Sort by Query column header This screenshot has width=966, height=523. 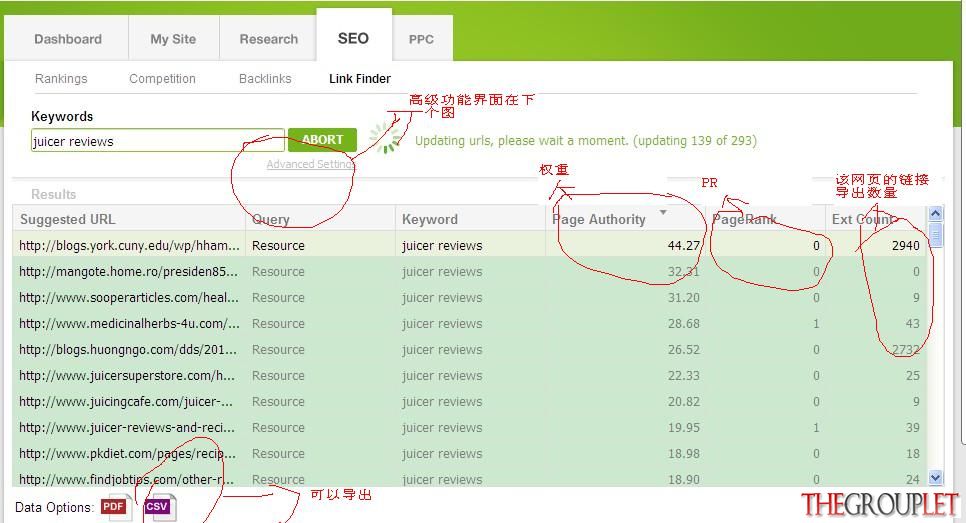pyautogui.click(x=320, y=219)
